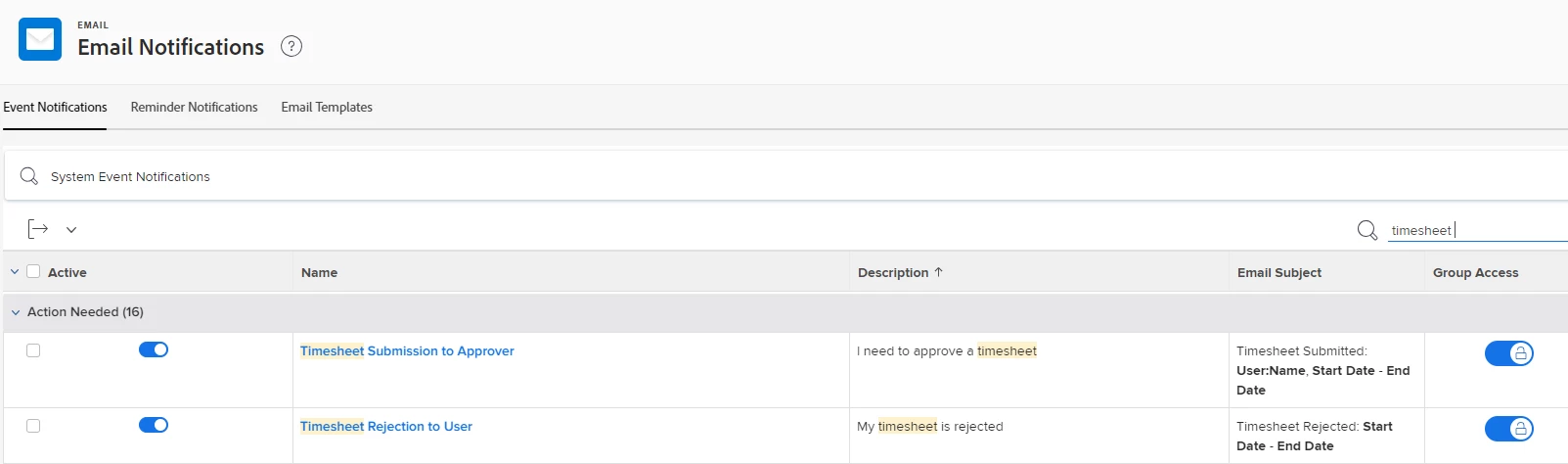Tick the Timesheet Rejection row checkbox
The image size is (1568, 464).
[33, 426]
